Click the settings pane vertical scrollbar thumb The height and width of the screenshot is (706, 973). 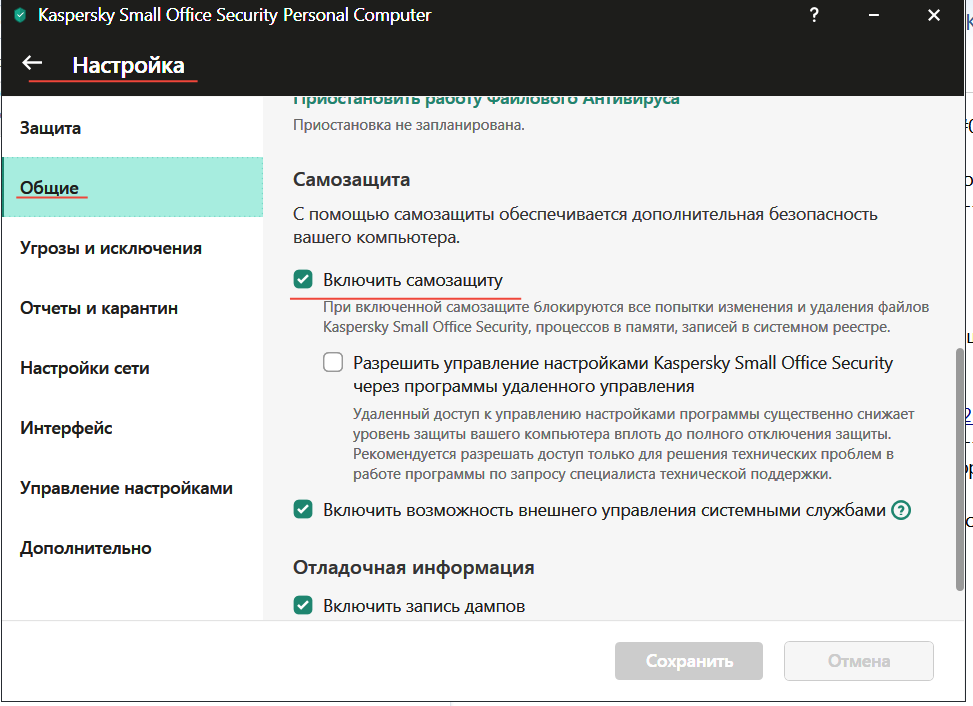960,470
